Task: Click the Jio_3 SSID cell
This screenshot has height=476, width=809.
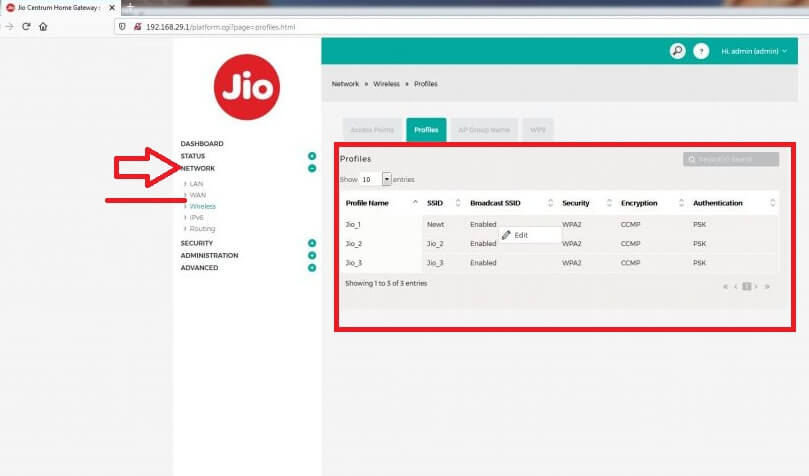Action: pyautogui.click(x=435, y=262)
